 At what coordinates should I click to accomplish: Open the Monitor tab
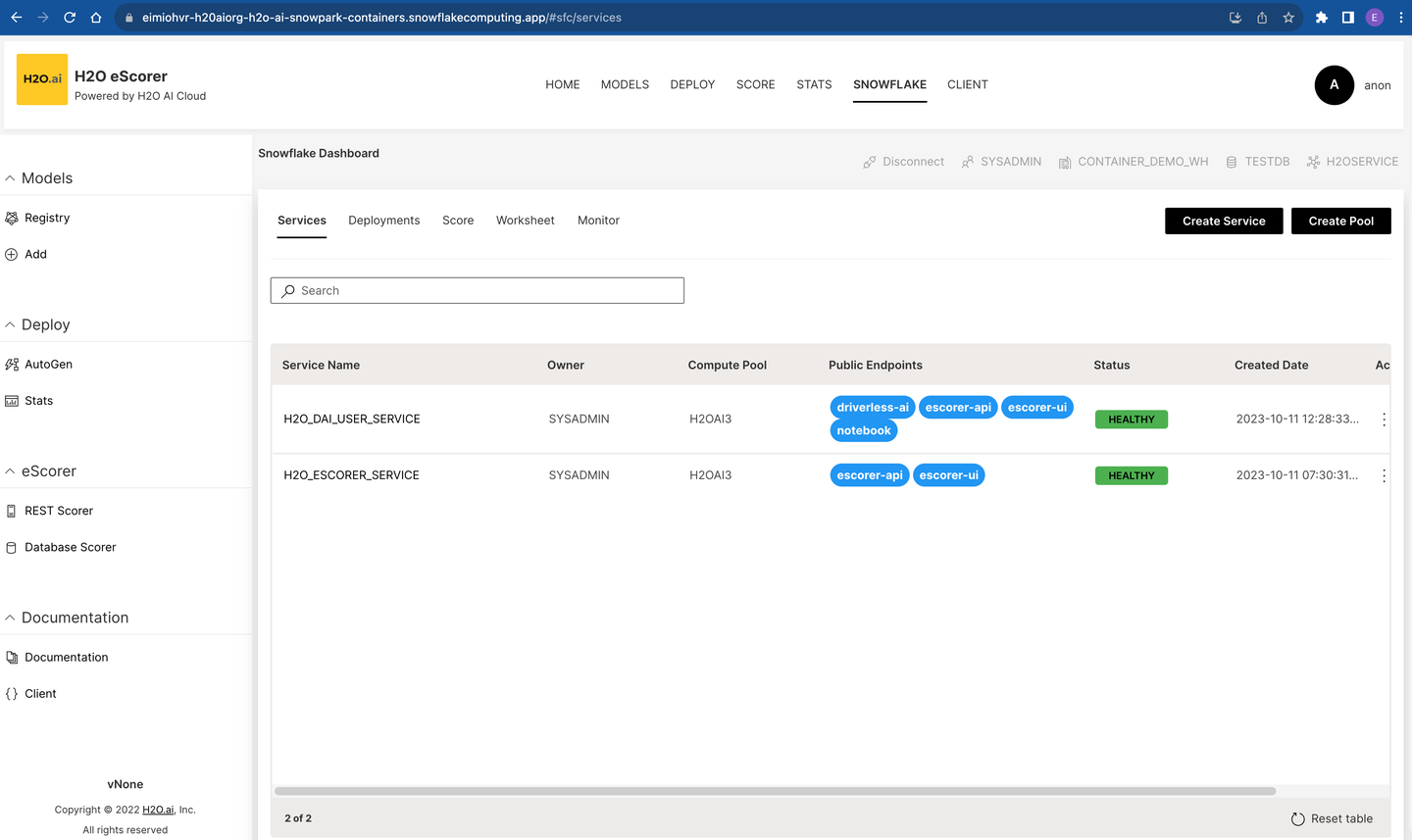point(598,221)
